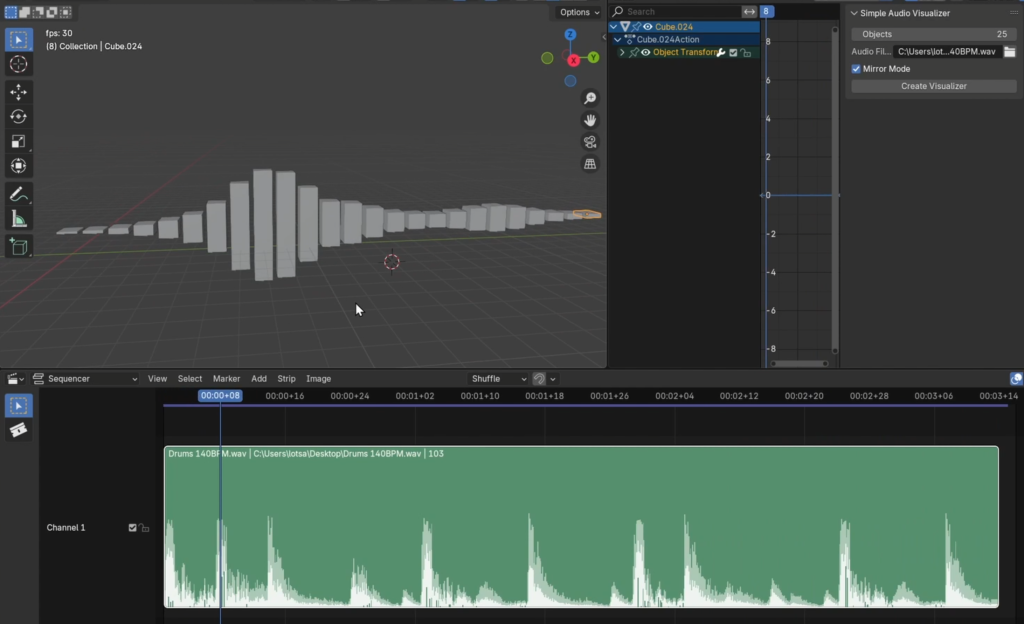Choose the Scale tool
The height and width of the screenshot is (624, 1024).
[18, 141]
